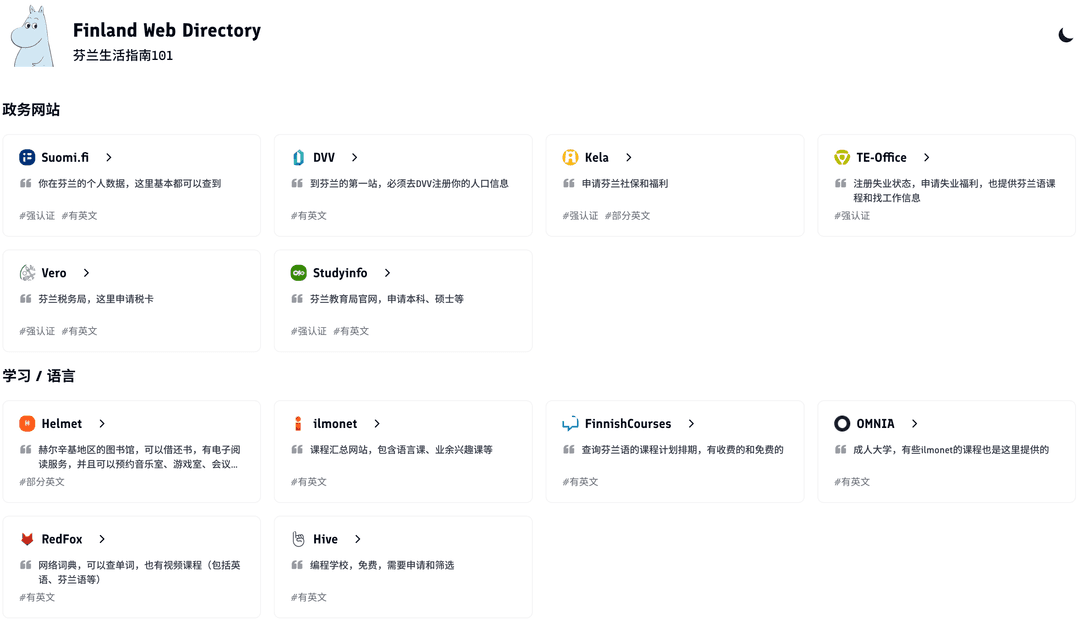This screenshot has width=1080, height=625.
Task: Click #有英文 tag on Suomi.fi card
Action: (x=80, y=216)
